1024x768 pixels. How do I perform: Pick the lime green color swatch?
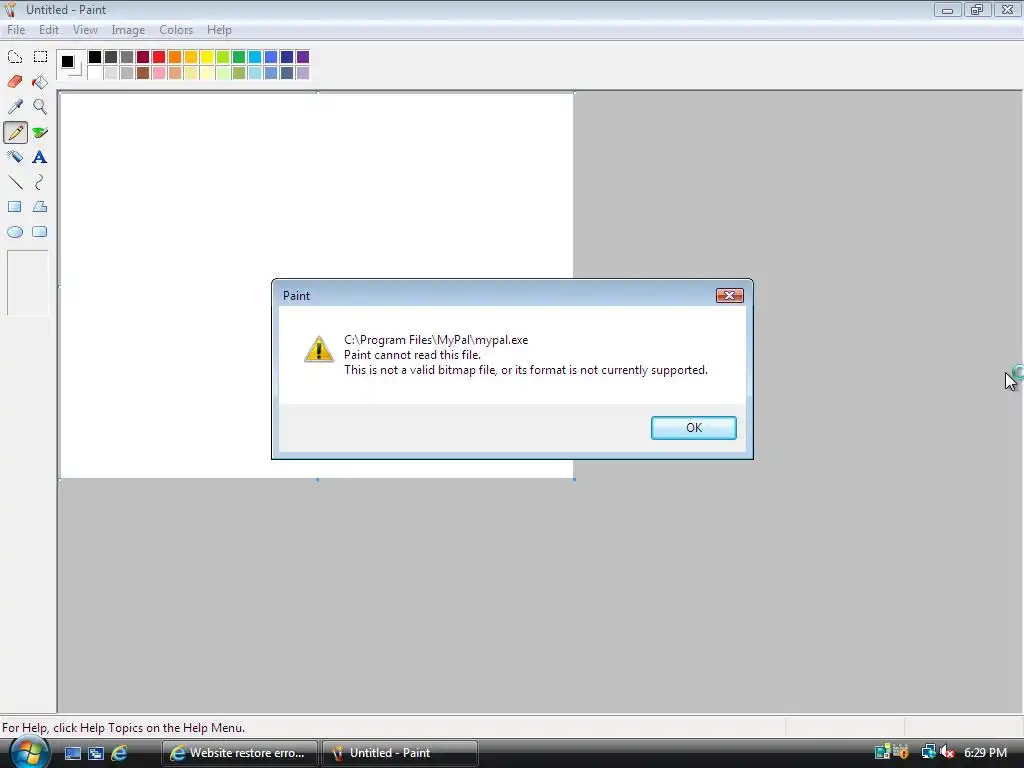(223, 57)
